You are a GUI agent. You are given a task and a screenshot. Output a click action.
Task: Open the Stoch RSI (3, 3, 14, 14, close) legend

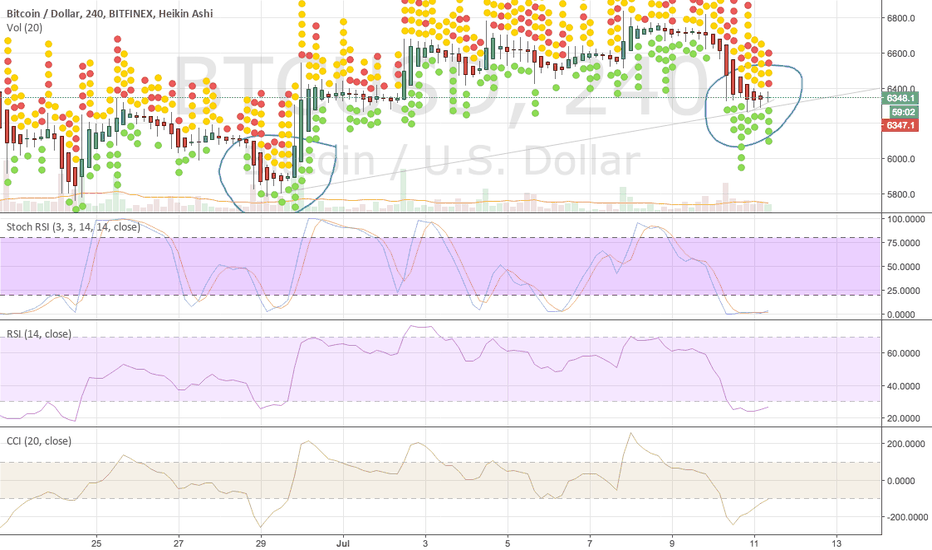click(x=73, y=227)
